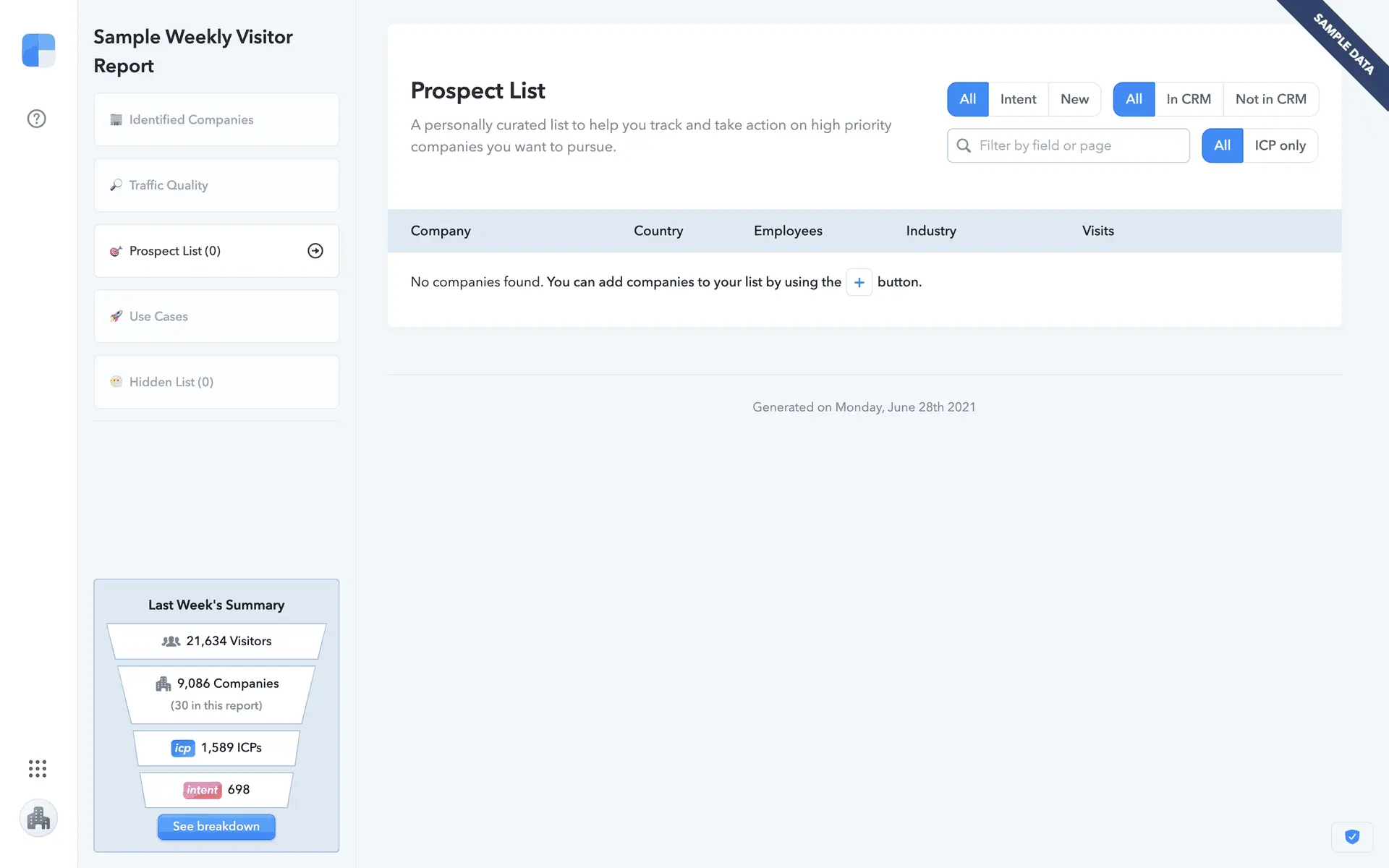Click the blue app logo icon
Viewport: 1389px width, 868px height.
[38, 50]
